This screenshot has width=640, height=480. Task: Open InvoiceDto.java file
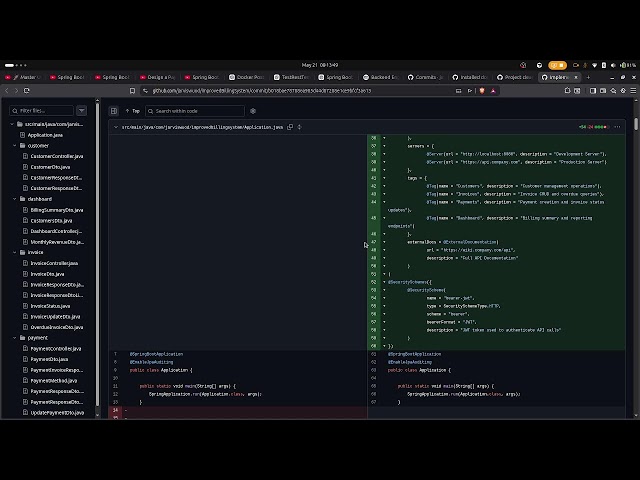point(47,274)
